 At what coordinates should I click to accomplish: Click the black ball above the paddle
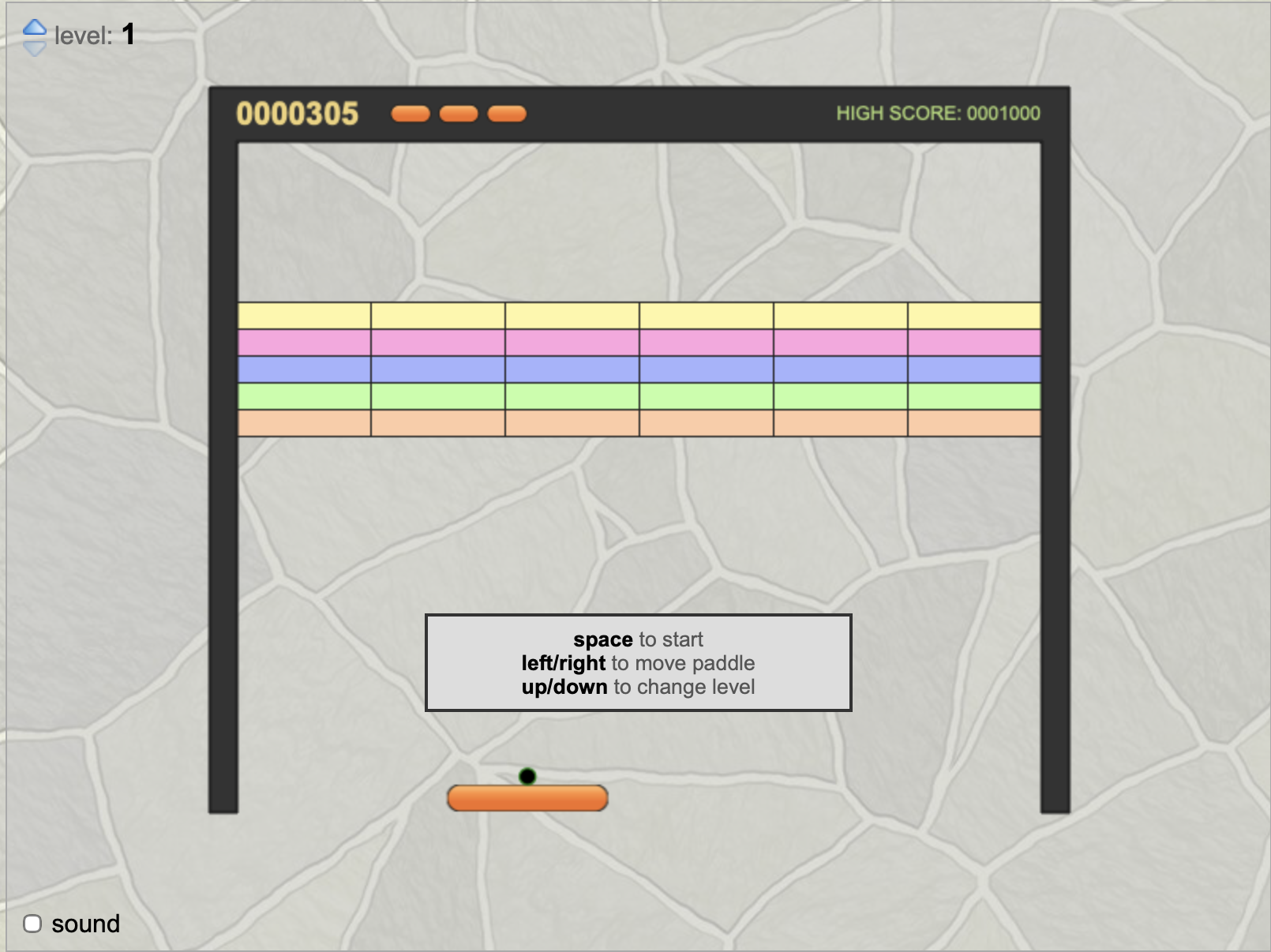click(527, 777)
